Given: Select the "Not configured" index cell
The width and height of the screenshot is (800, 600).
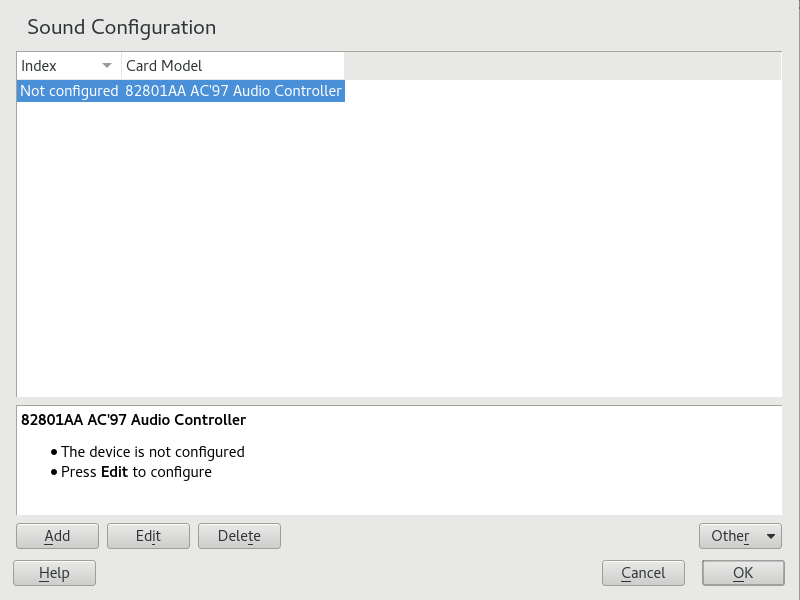Looking at the screenshot, I should [x=69, y=91].
